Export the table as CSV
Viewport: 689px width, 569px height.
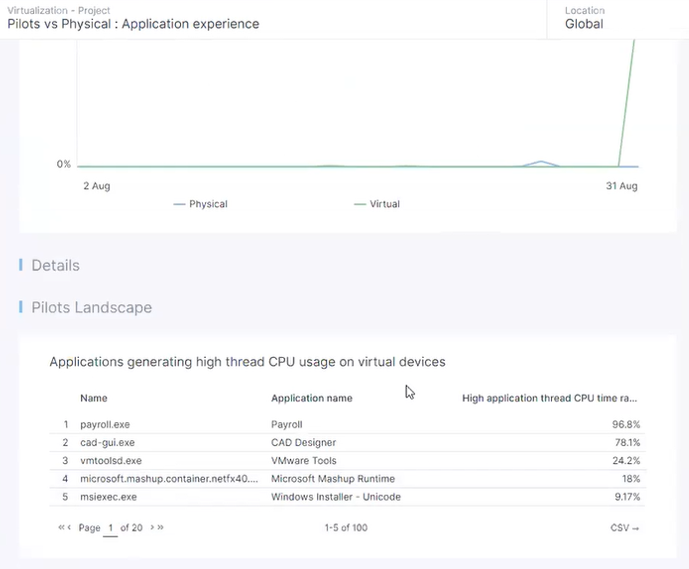(624, 527)
